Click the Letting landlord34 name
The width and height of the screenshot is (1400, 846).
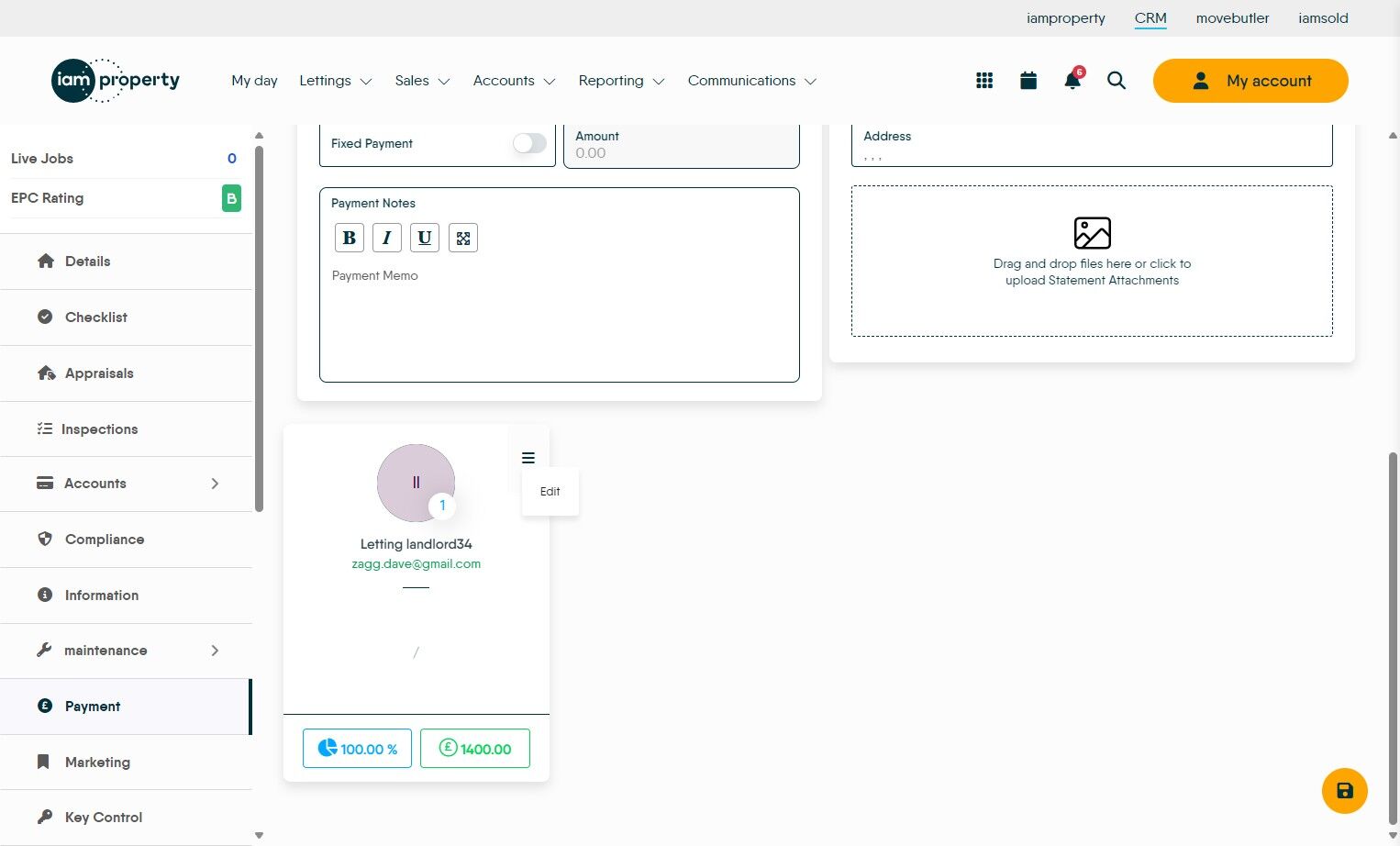417,544
